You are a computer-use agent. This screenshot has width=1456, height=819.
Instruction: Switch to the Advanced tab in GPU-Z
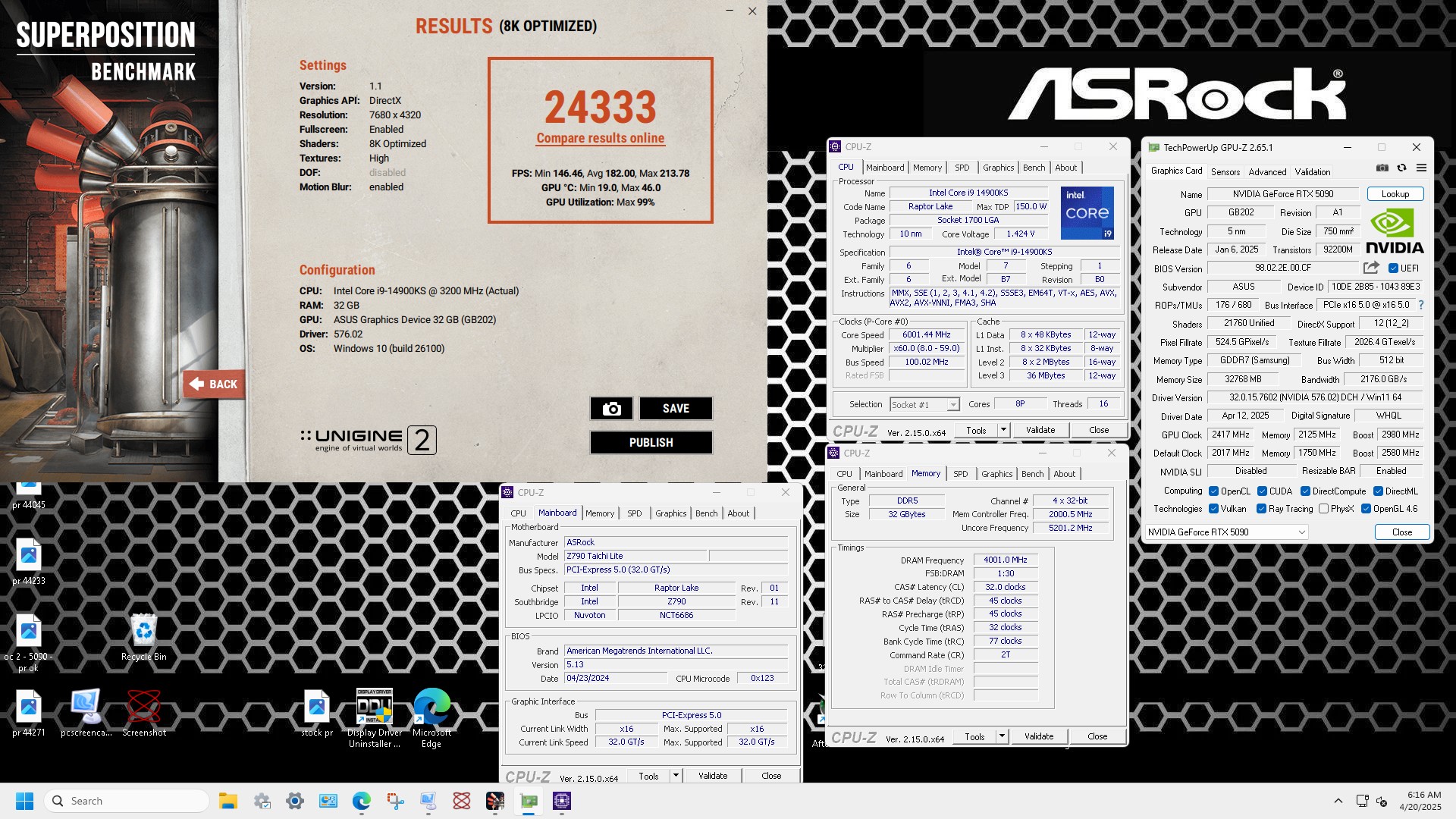pyautogui.click(x=1267, y=171)
